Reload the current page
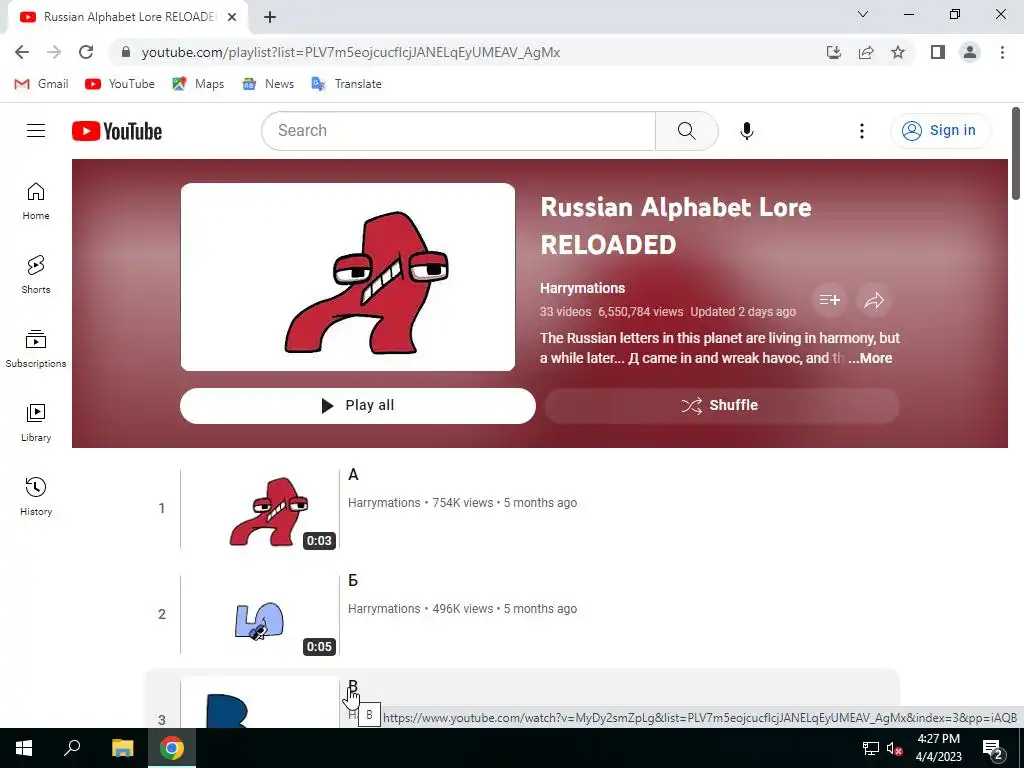Image resolution: width=1024 pixels, height=768 pixels. pos(86,52)
